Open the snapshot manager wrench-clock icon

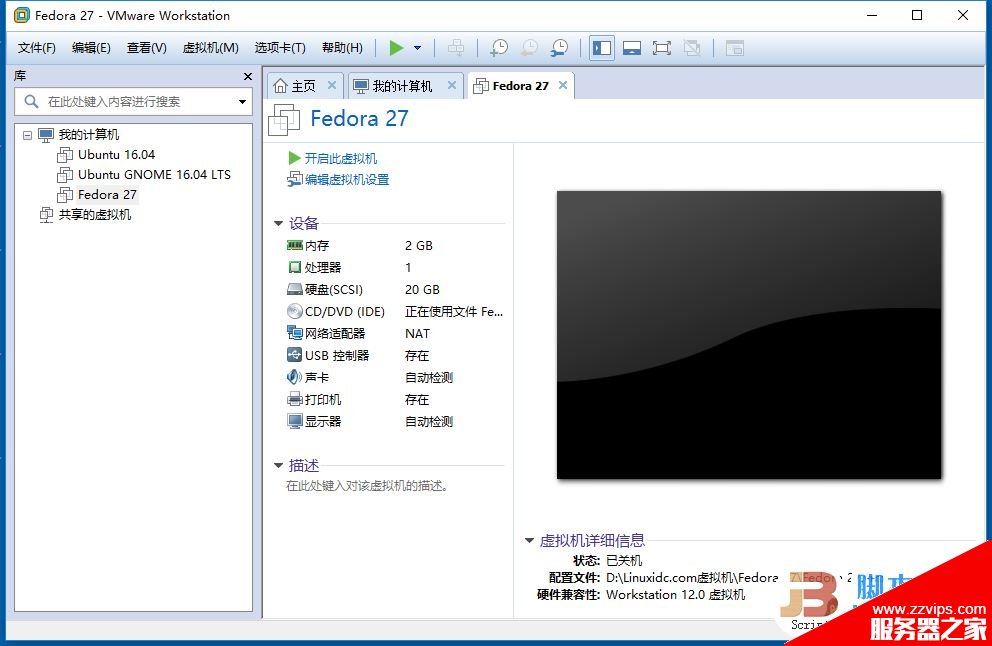[559, 48]
